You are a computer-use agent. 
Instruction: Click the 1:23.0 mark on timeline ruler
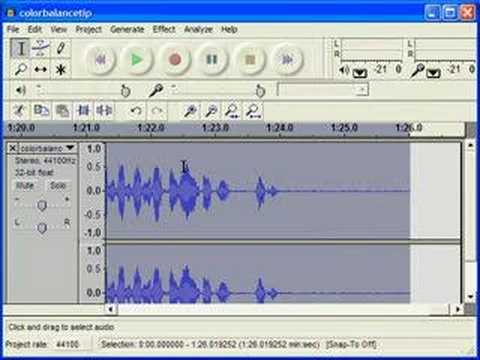(x=215, y=128)
